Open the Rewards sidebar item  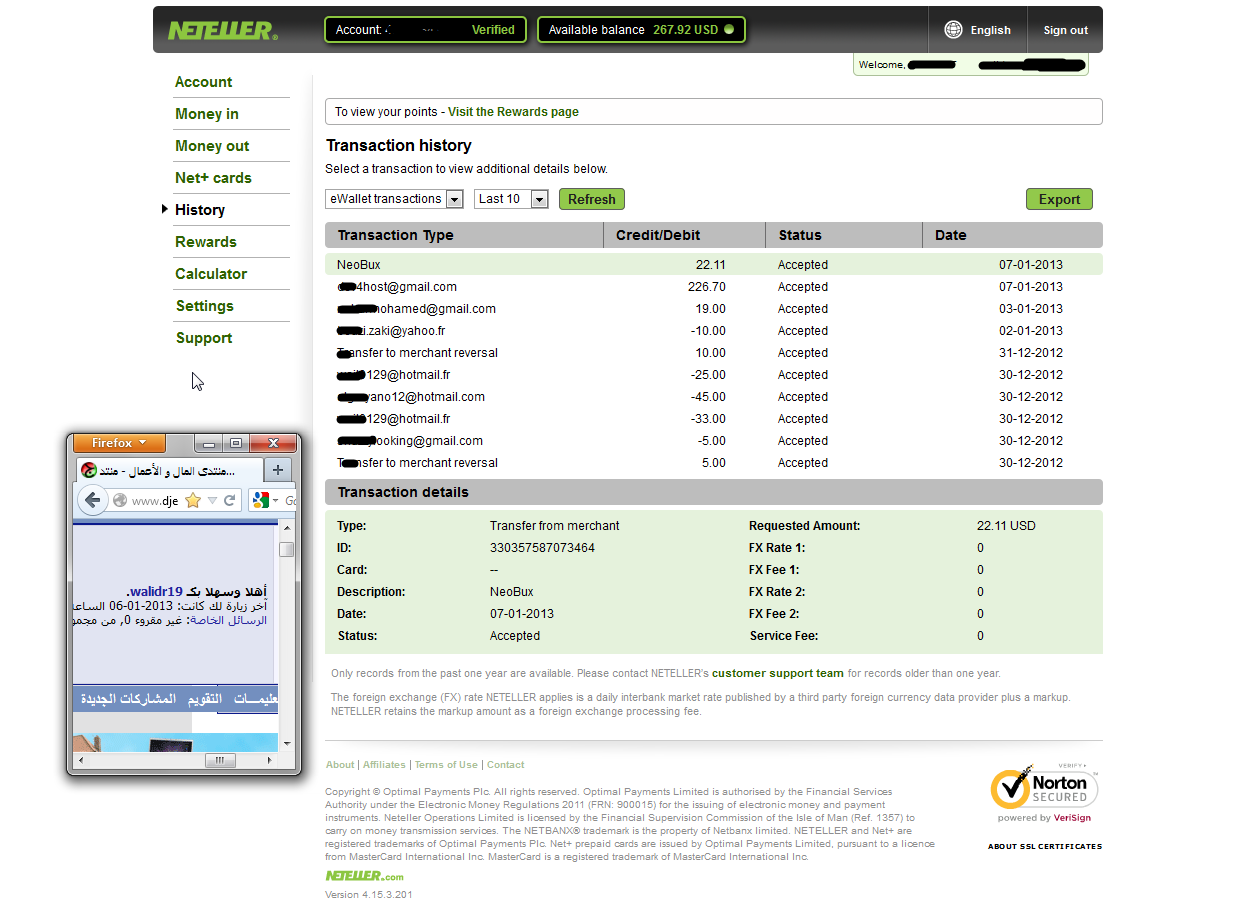point(206,242)
